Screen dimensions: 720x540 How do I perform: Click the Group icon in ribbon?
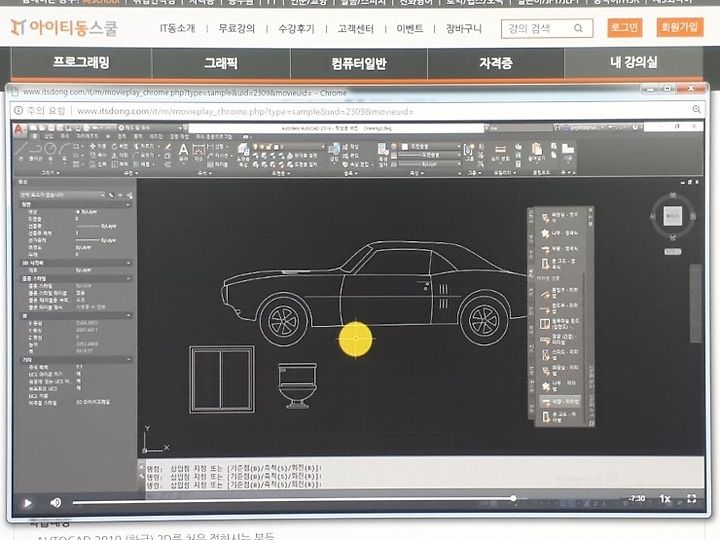tap(468, 151)
